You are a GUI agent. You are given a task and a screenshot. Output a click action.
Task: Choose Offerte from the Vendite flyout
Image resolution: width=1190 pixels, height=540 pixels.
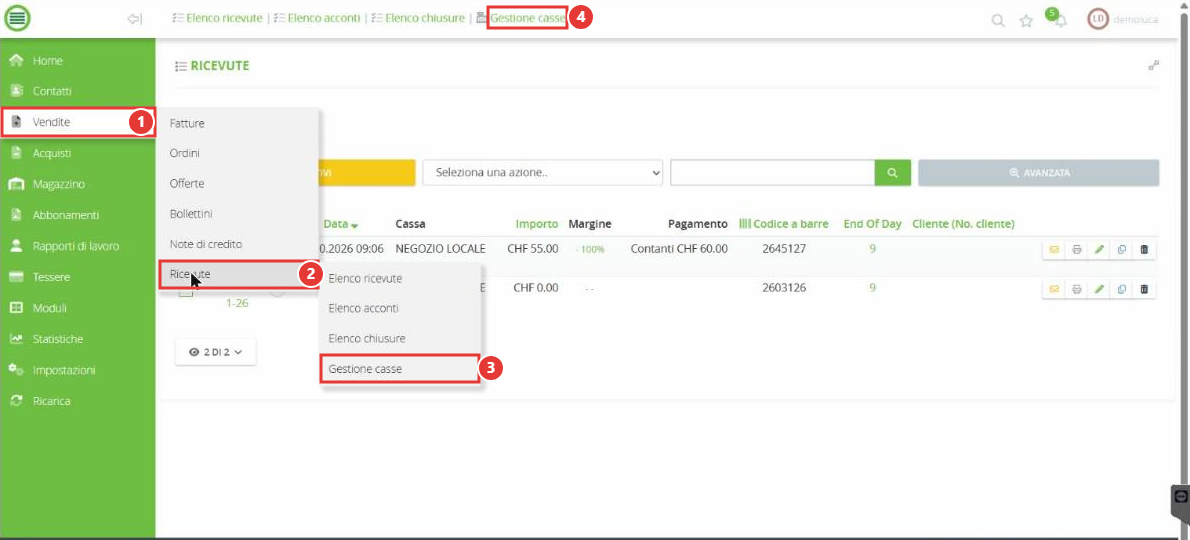click(239, 184)
